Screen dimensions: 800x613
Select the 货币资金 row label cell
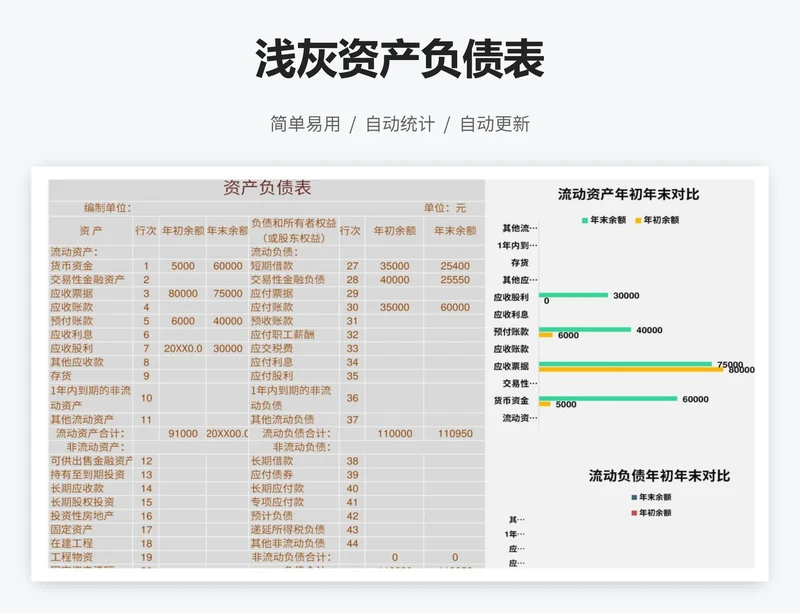click(x=72, y=266)
